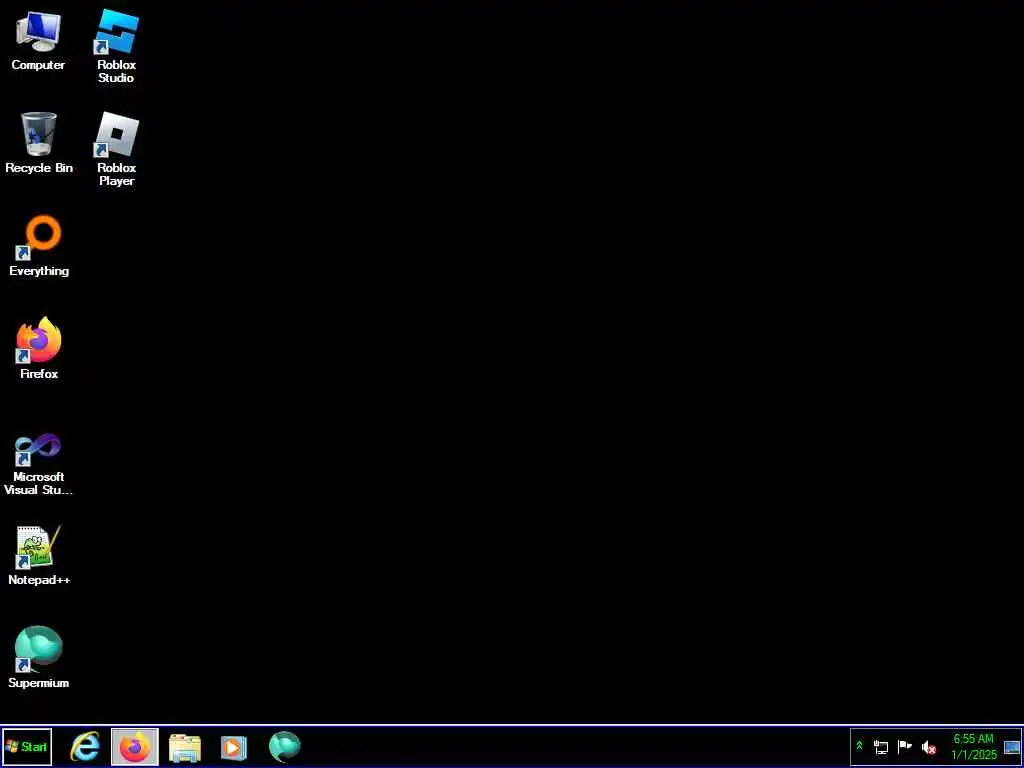Screen dimensions: 1024x768
Task: Switch to Firefox on the taskbar
Action: (135, 746)
